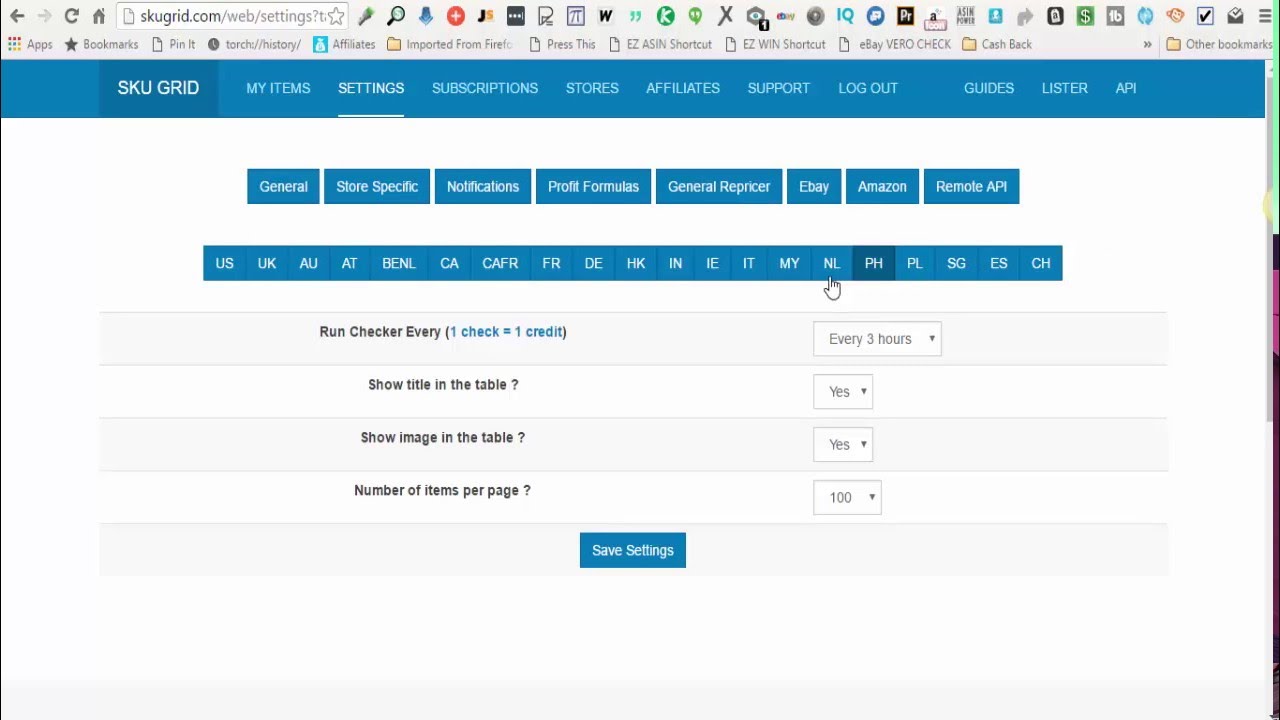This screenshot has width=1280, height=720.
Task: Select the CAFR country button
Action: click(x=500, y=264)
